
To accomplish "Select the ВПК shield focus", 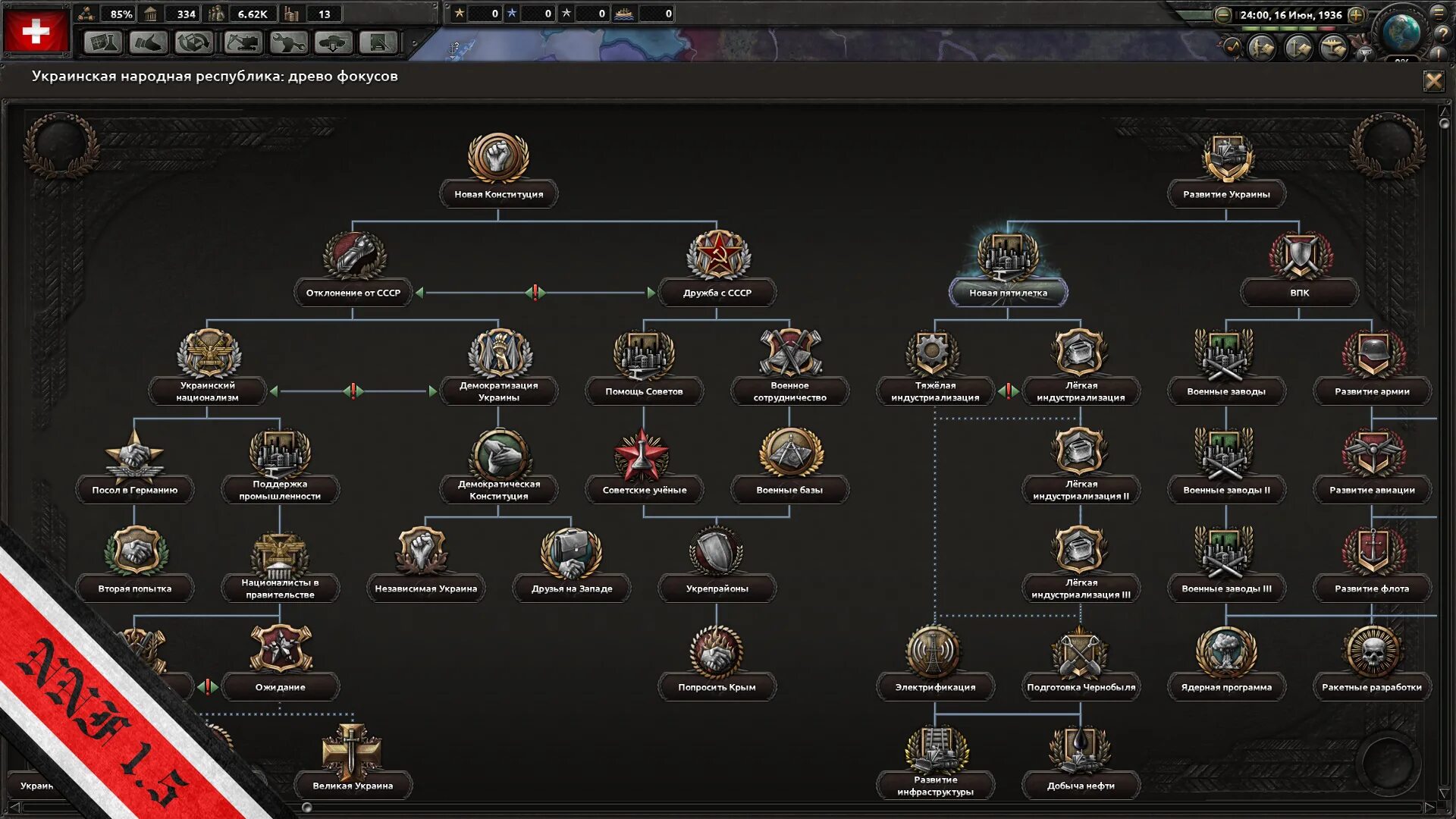I will [x=1299, y=269].
